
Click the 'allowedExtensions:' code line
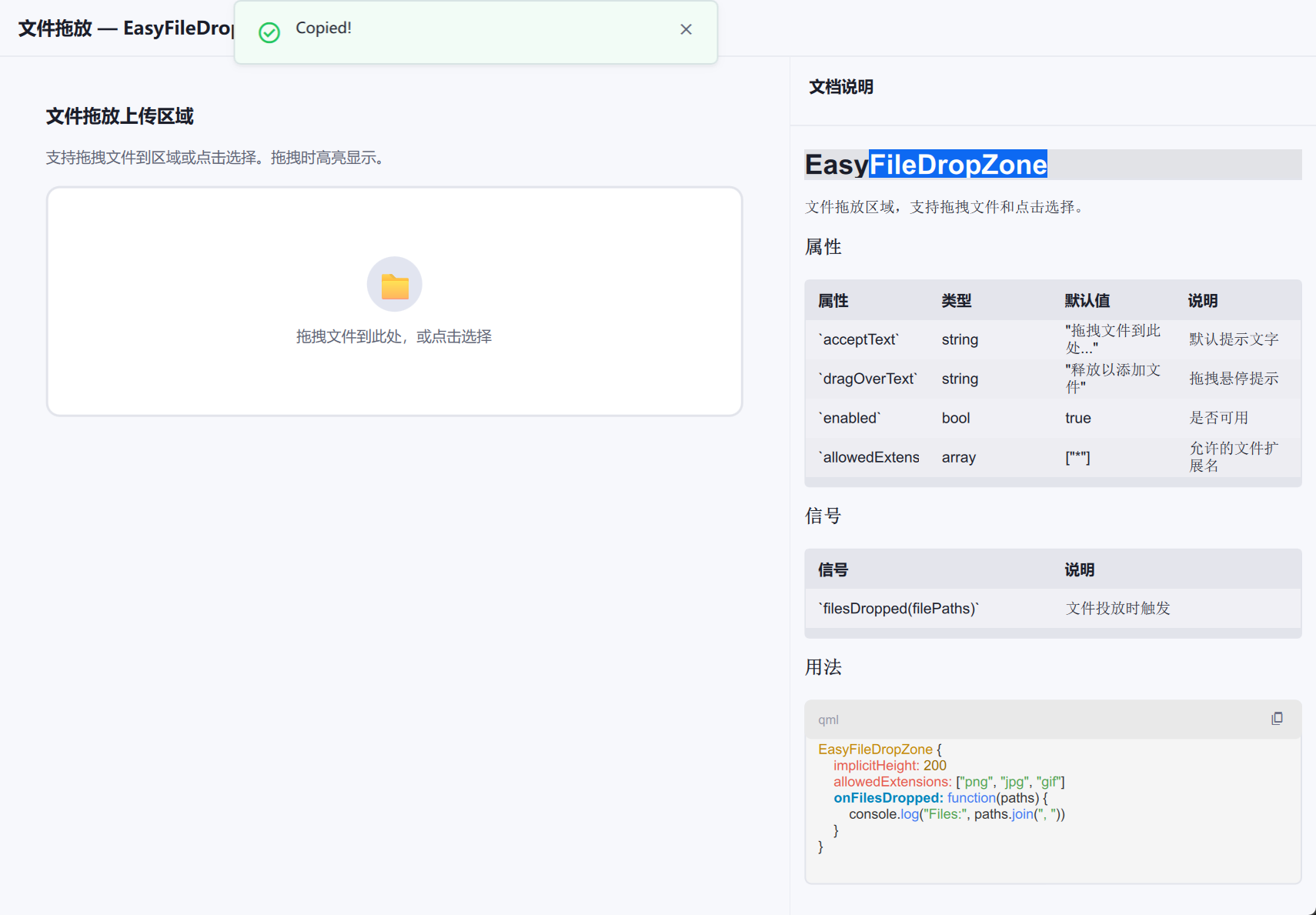tap(949, 782)
